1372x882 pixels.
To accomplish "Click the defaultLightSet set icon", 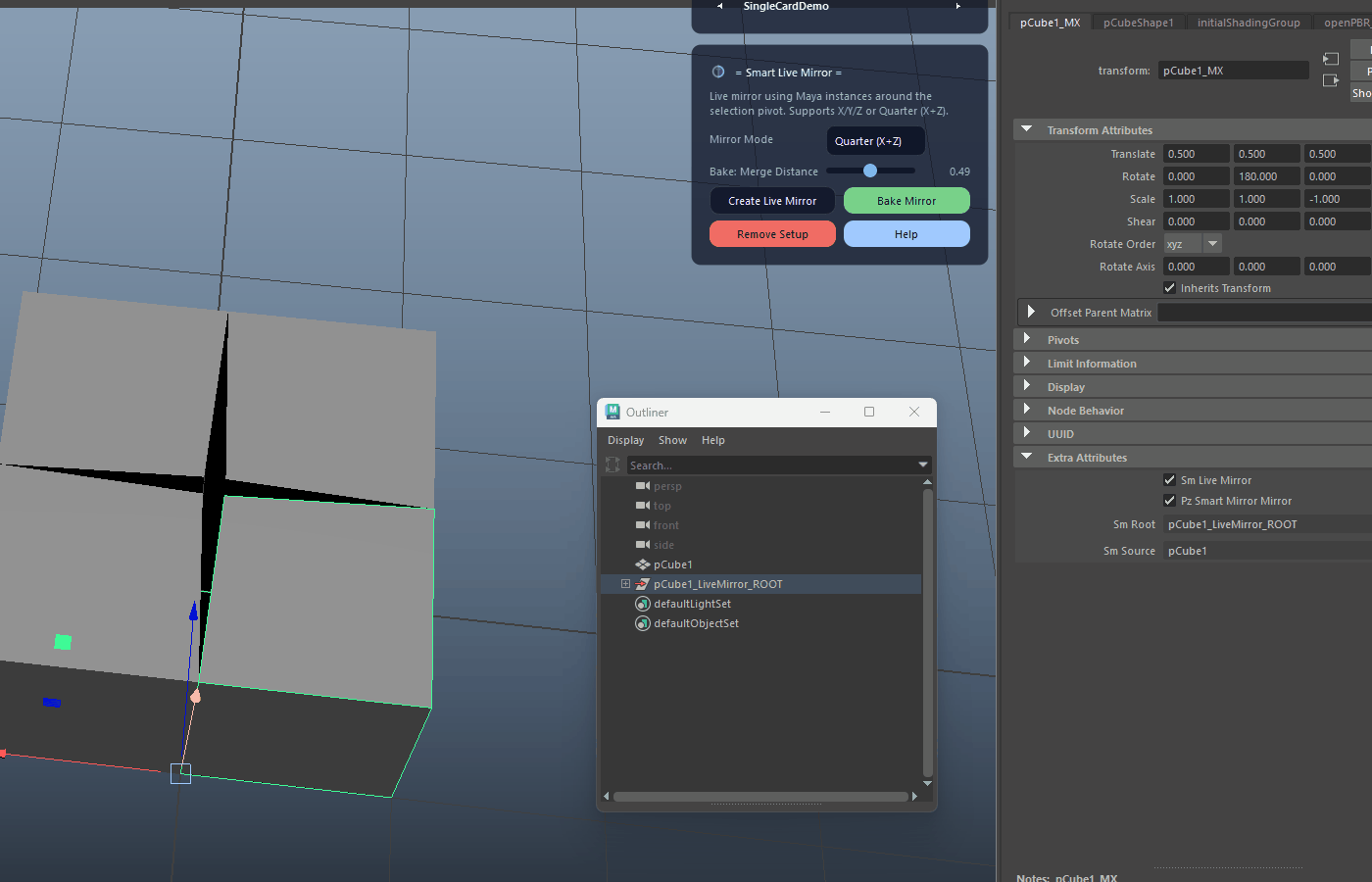I will point(643,604).
